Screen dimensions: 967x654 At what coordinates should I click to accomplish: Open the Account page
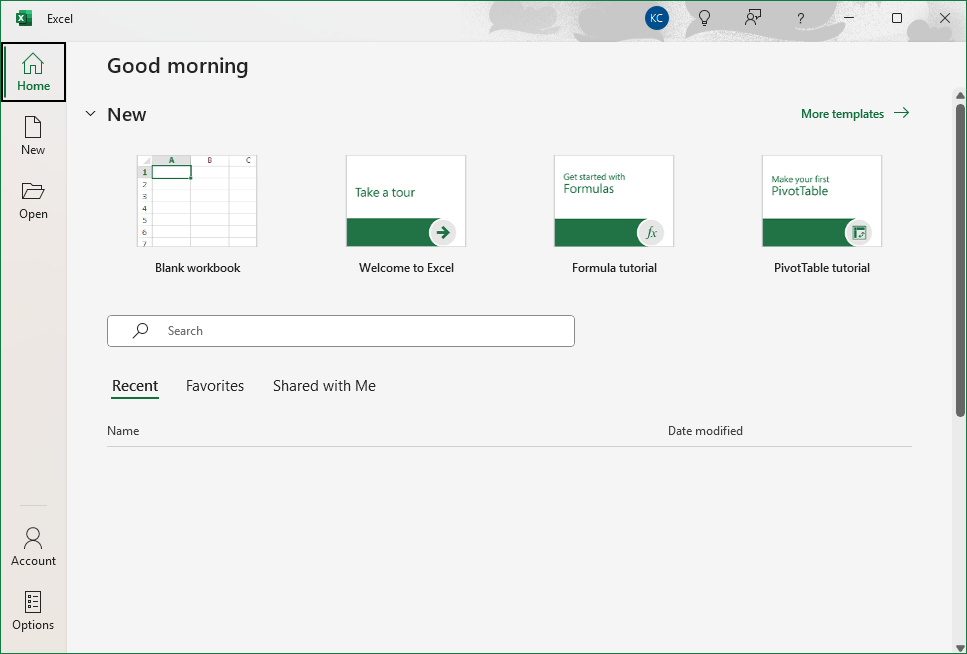coord(33,547)
